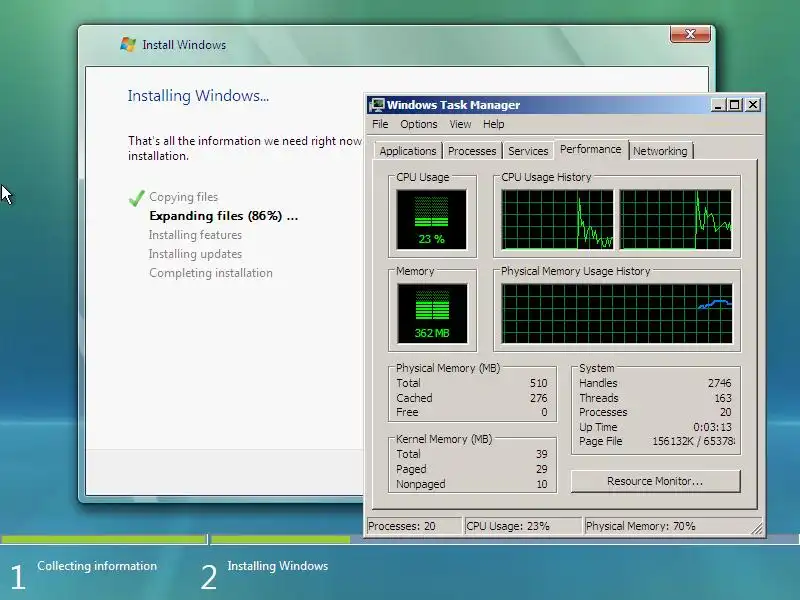Click 'Processes: 20' in the status bar
The width and height of the screenshot is (800, 600).
click(402, 526)
